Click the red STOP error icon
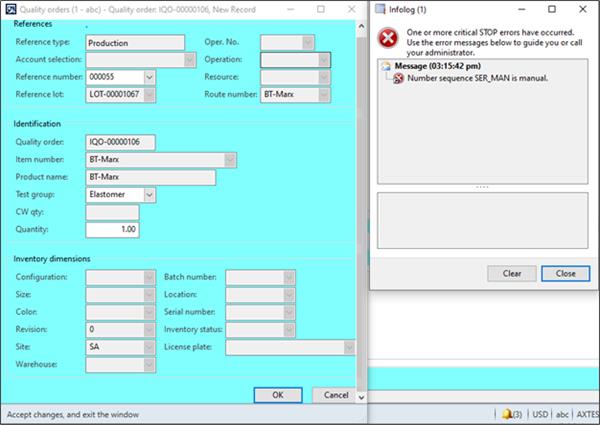 pyautogui.click(x=386, y=39)
